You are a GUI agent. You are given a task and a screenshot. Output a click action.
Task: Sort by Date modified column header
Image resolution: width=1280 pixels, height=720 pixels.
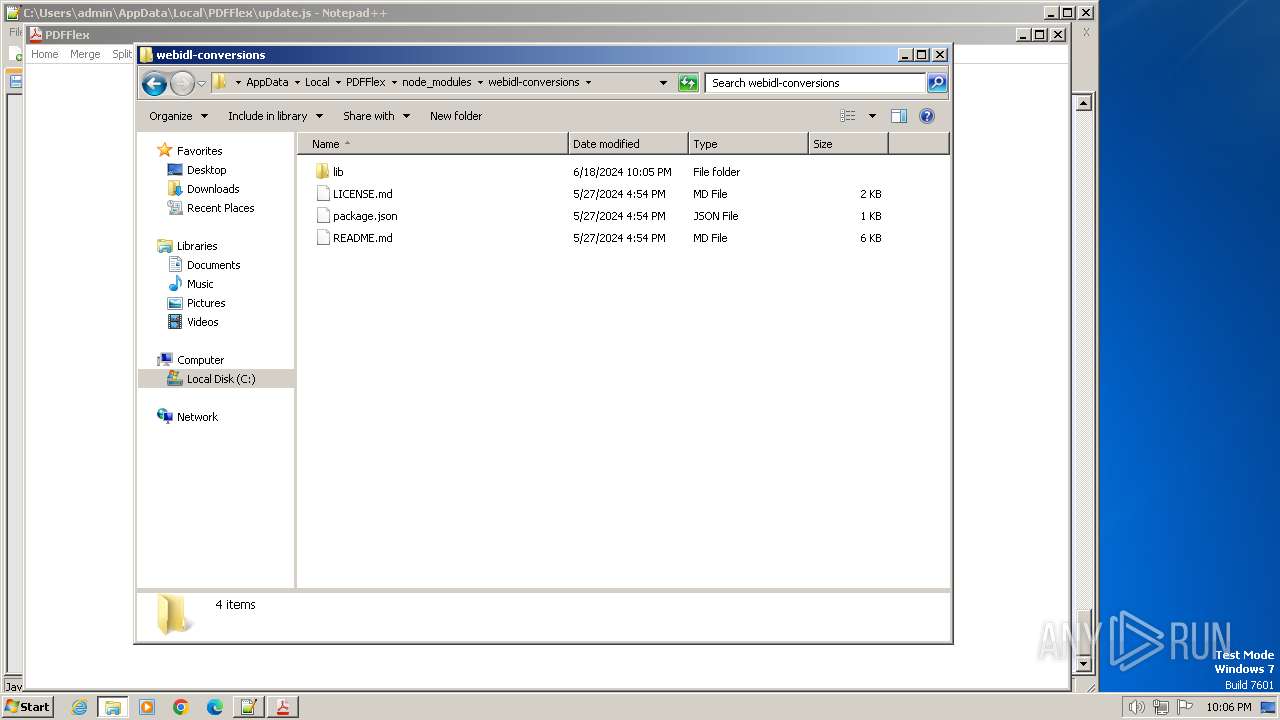[628, 144]
